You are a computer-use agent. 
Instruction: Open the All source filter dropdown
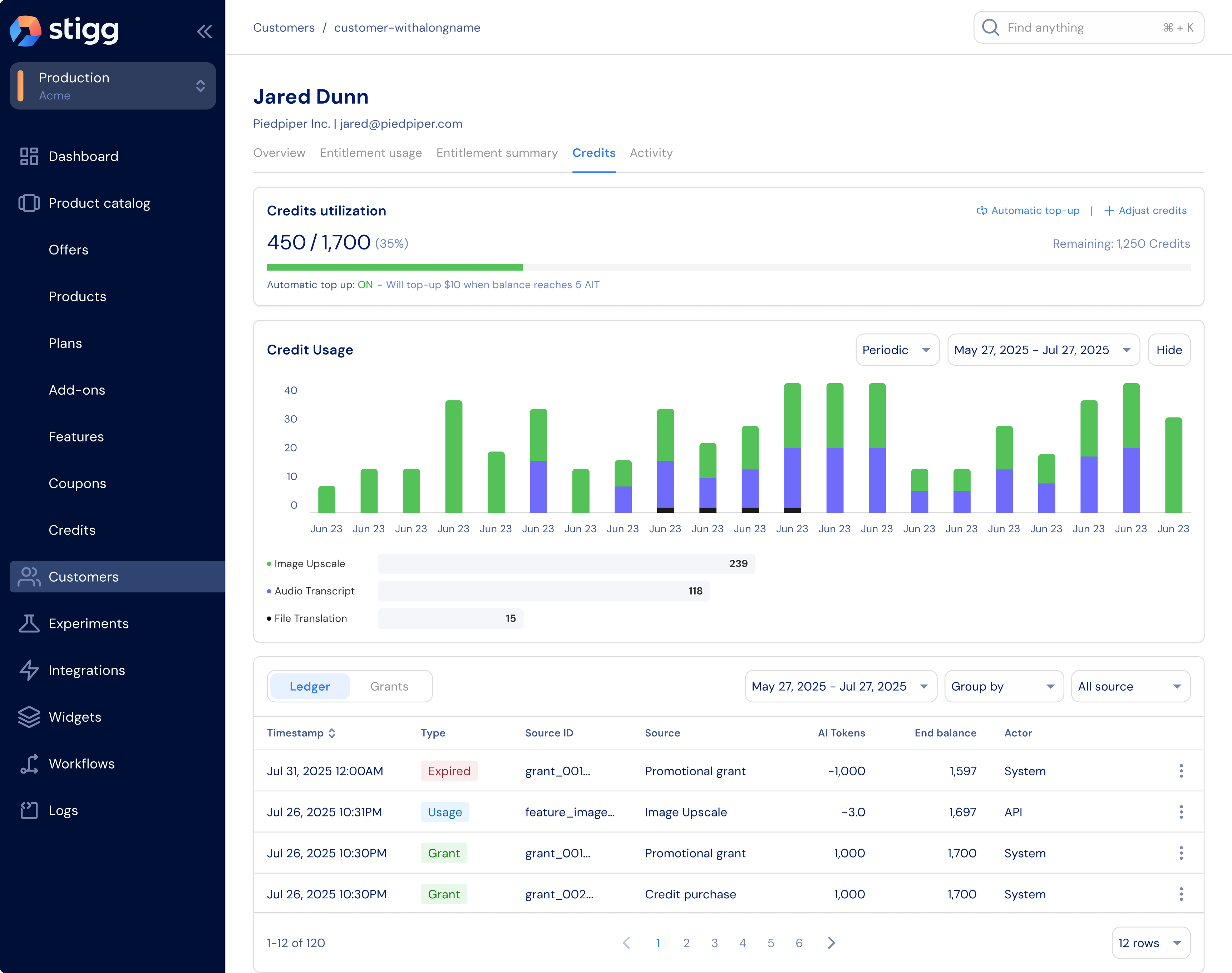pos(1130,686)
